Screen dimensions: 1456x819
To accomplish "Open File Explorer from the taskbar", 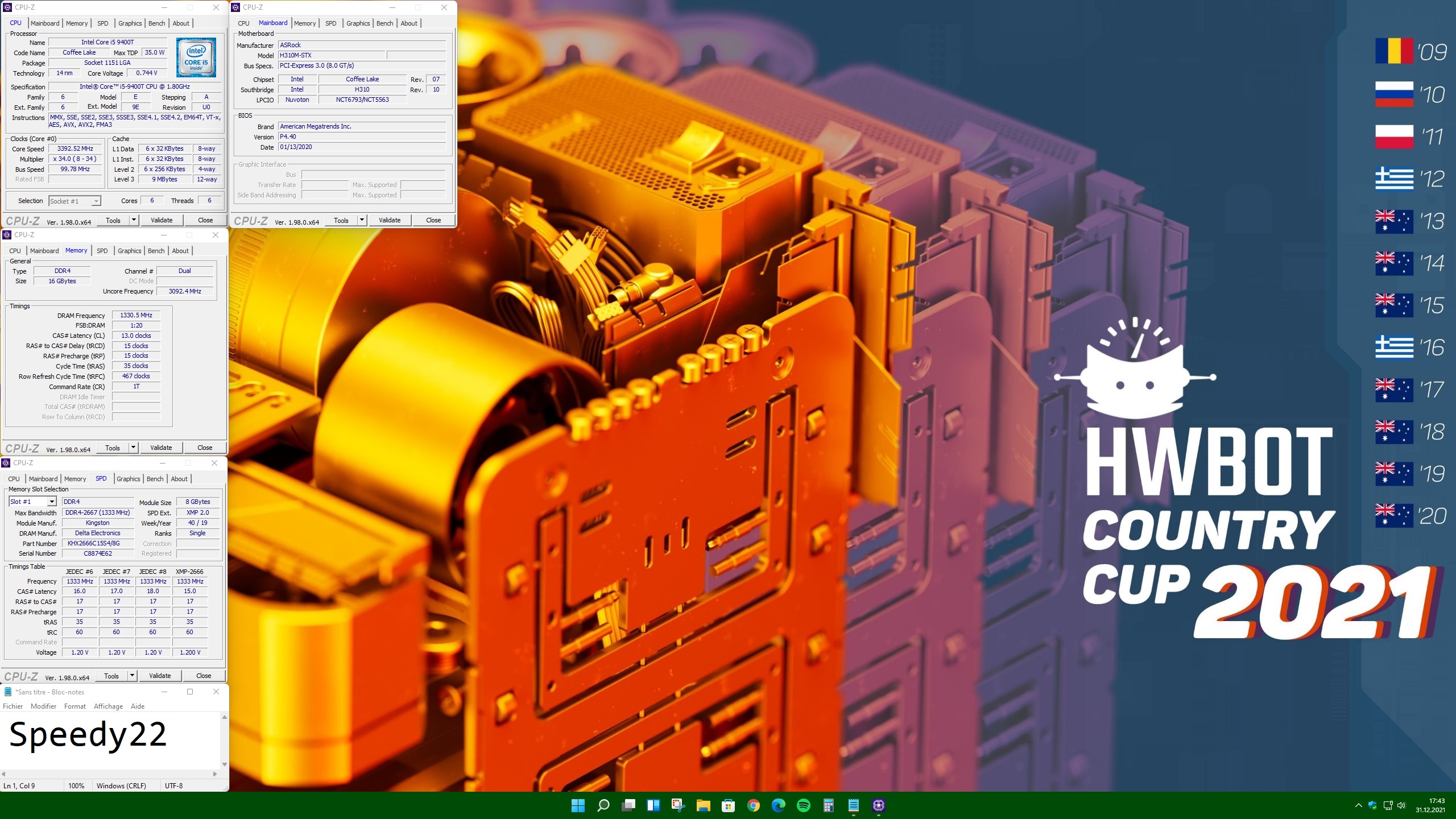I will (x=703, y=805).
